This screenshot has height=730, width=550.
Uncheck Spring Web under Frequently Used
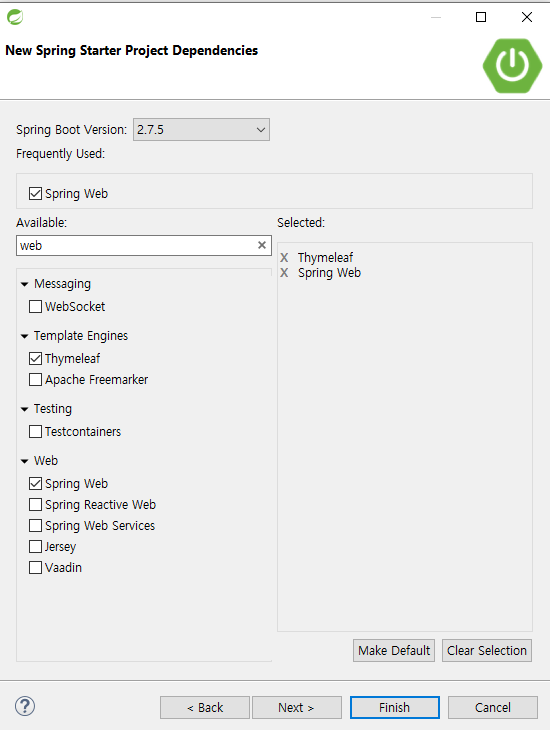tap(35, 193)
